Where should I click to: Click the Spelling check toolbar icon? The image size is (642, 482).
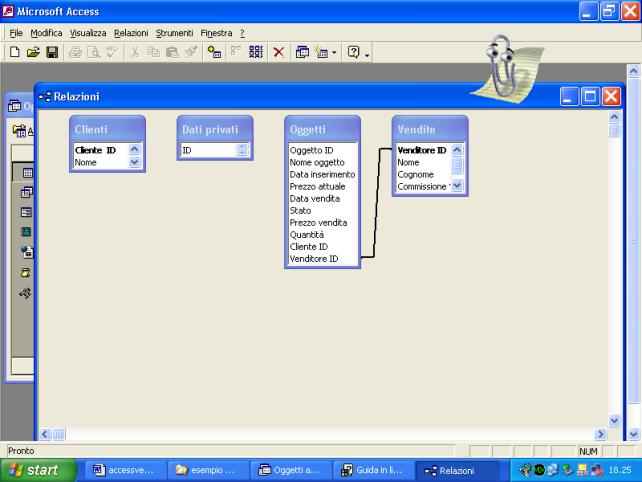coord(112,52)
